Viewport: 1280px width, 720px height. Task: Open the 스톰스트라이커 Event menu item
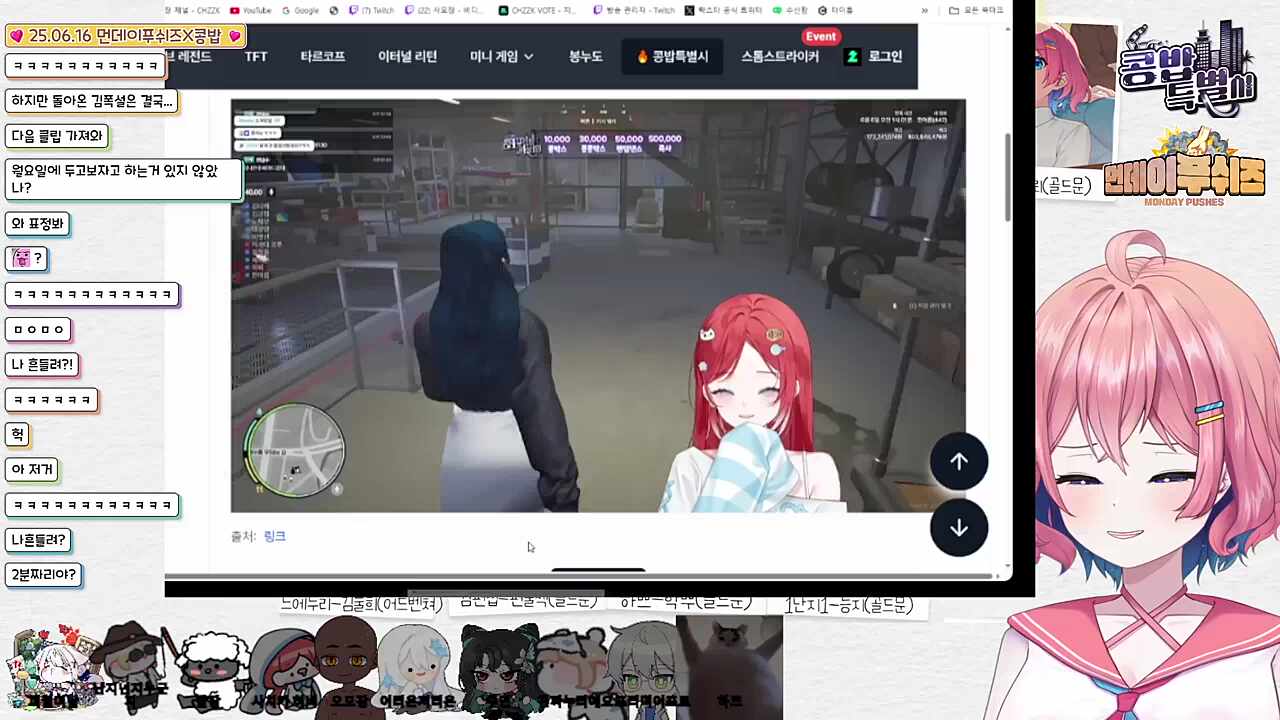pos(780,57)
